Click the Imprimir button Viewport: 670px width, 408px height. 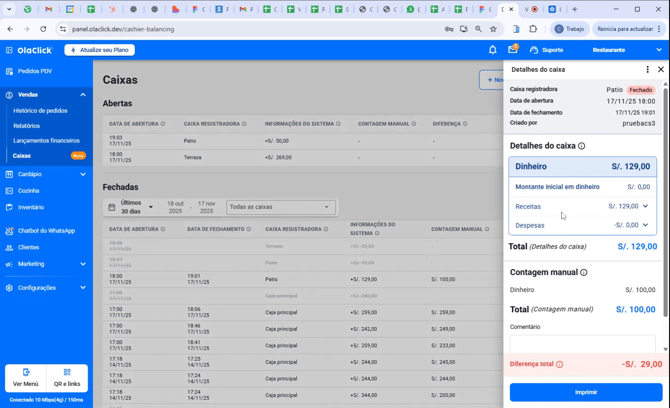586,392
